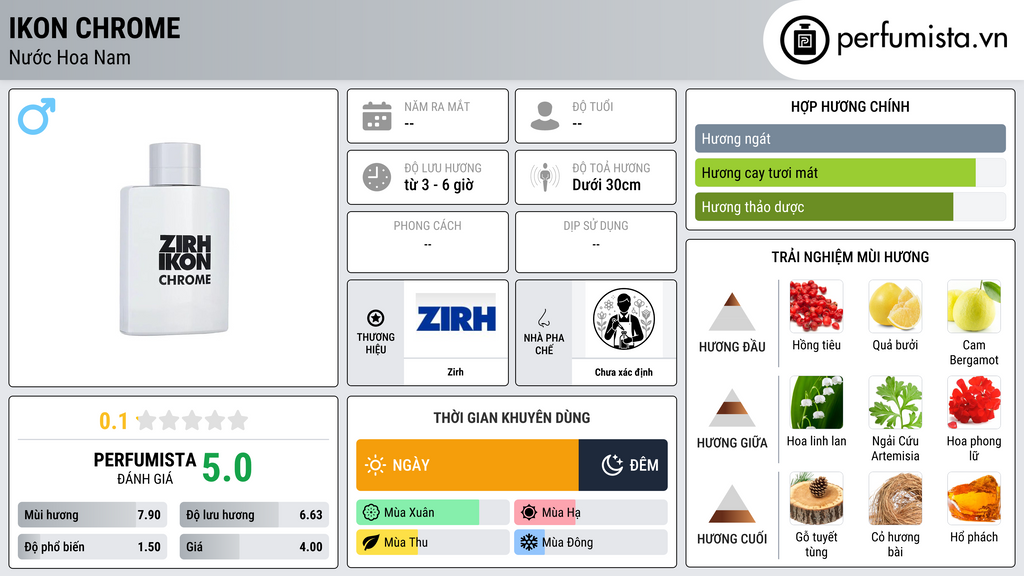Click the leaf icon for Mùa Thu
The image size is (1024, 576).
[x=371, y=542]
